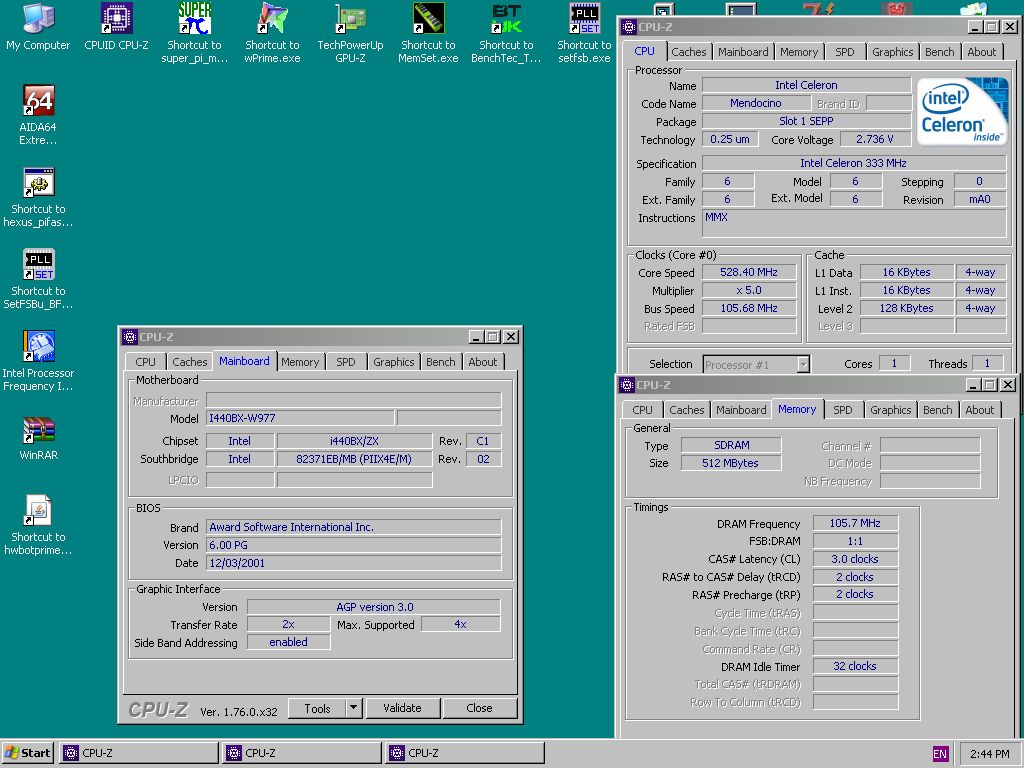Click the Southbridge value 82371EB/MB (PIIX4E/M)

(354, 459)
